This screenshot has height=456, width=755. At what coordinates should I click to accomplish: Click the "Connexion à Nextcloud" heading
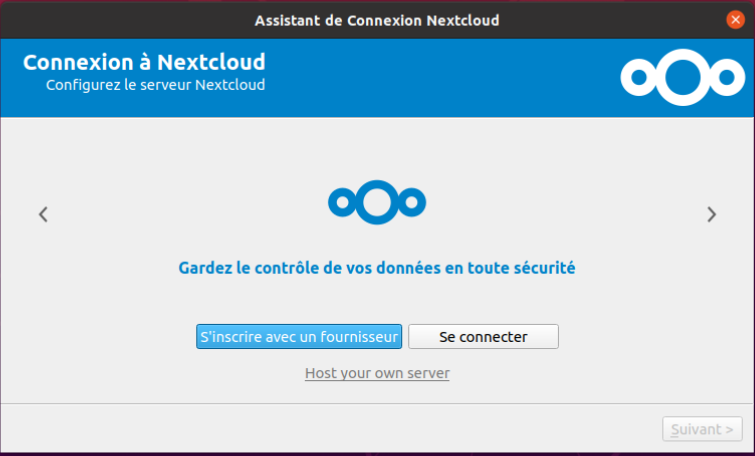tap(144, 62)
